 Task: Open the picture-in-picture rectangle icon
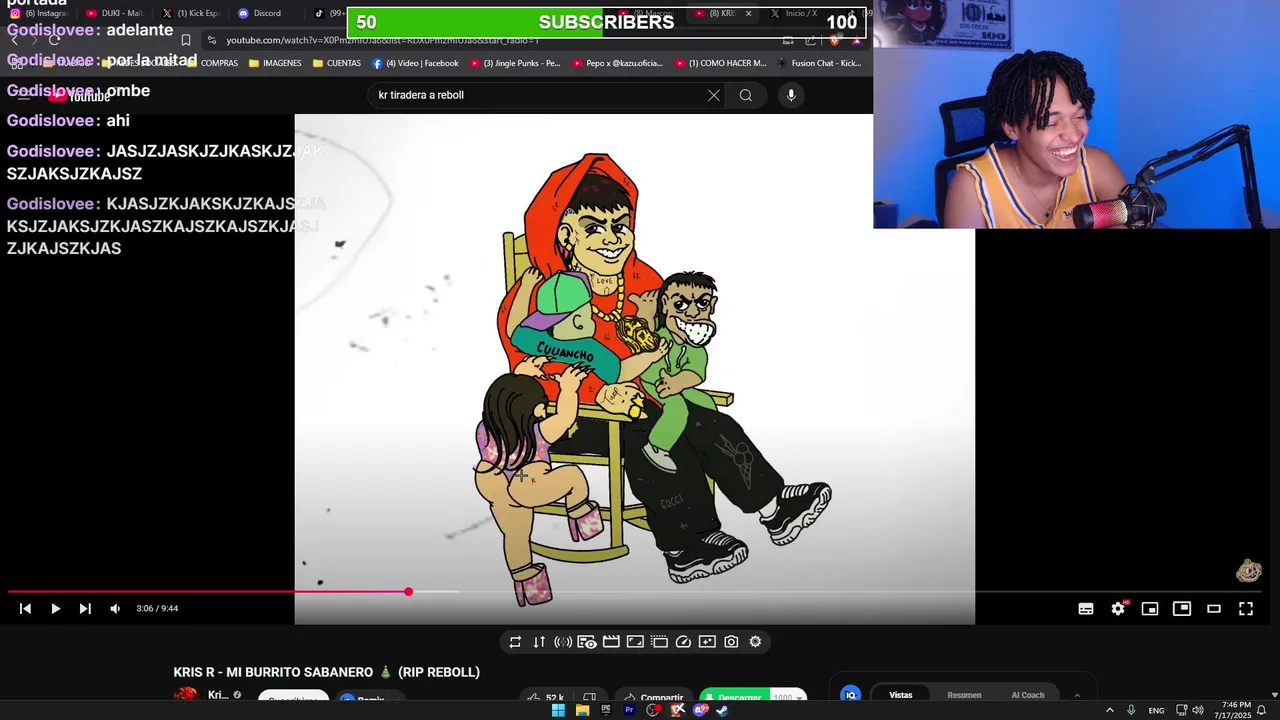pyautogui.click(x=1182, y=608)
